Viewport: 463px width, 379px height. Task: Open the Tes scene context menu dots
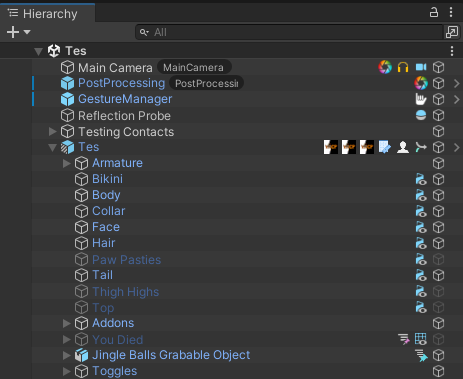tap(452, 51)
